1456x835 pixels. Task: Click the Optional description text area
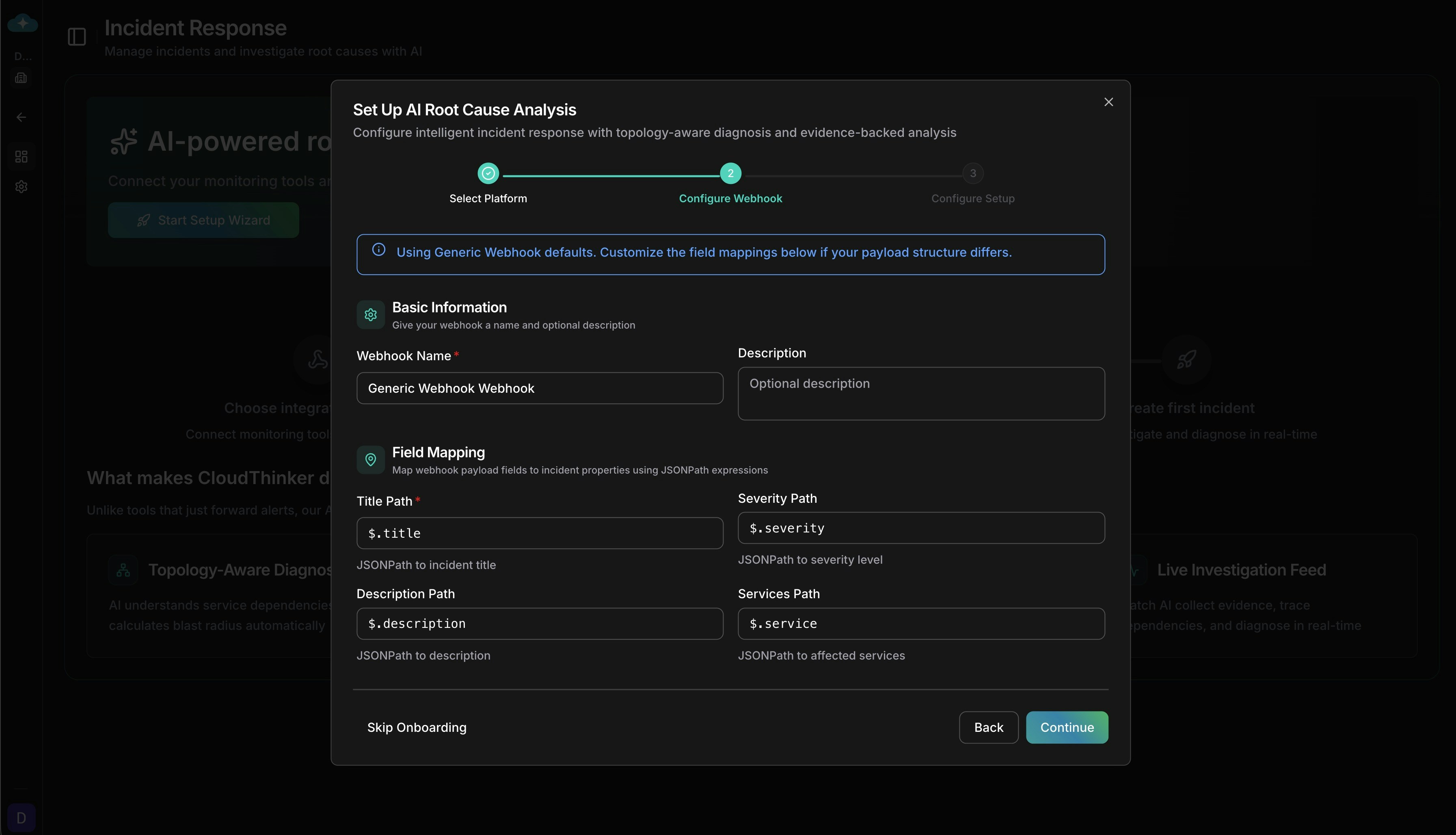point(920,394)
